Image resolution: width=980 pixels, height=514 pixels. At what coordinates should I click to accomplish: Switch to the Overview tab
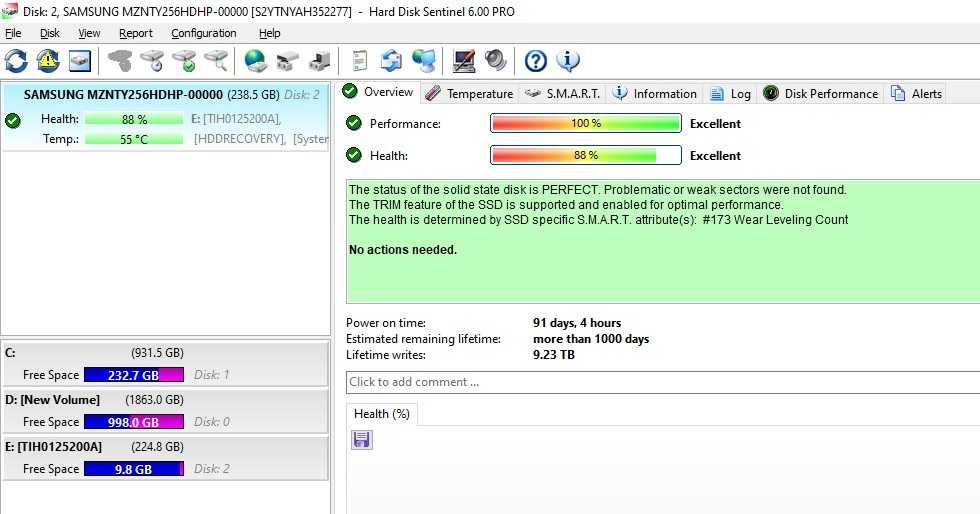pyautogui.click(x=378, y=92)
